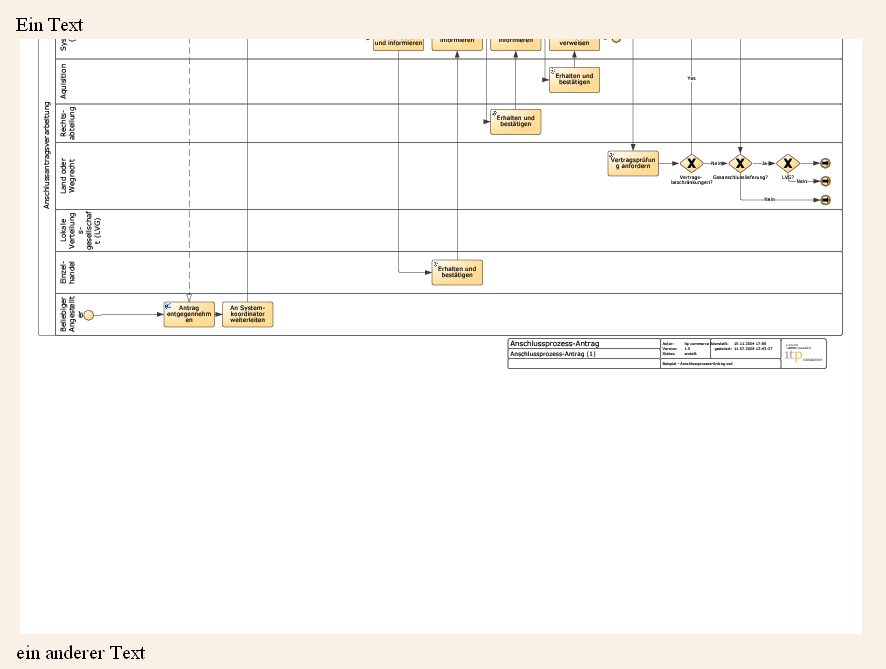Click the 'Ein Text' heading

(x=49, y=24)
